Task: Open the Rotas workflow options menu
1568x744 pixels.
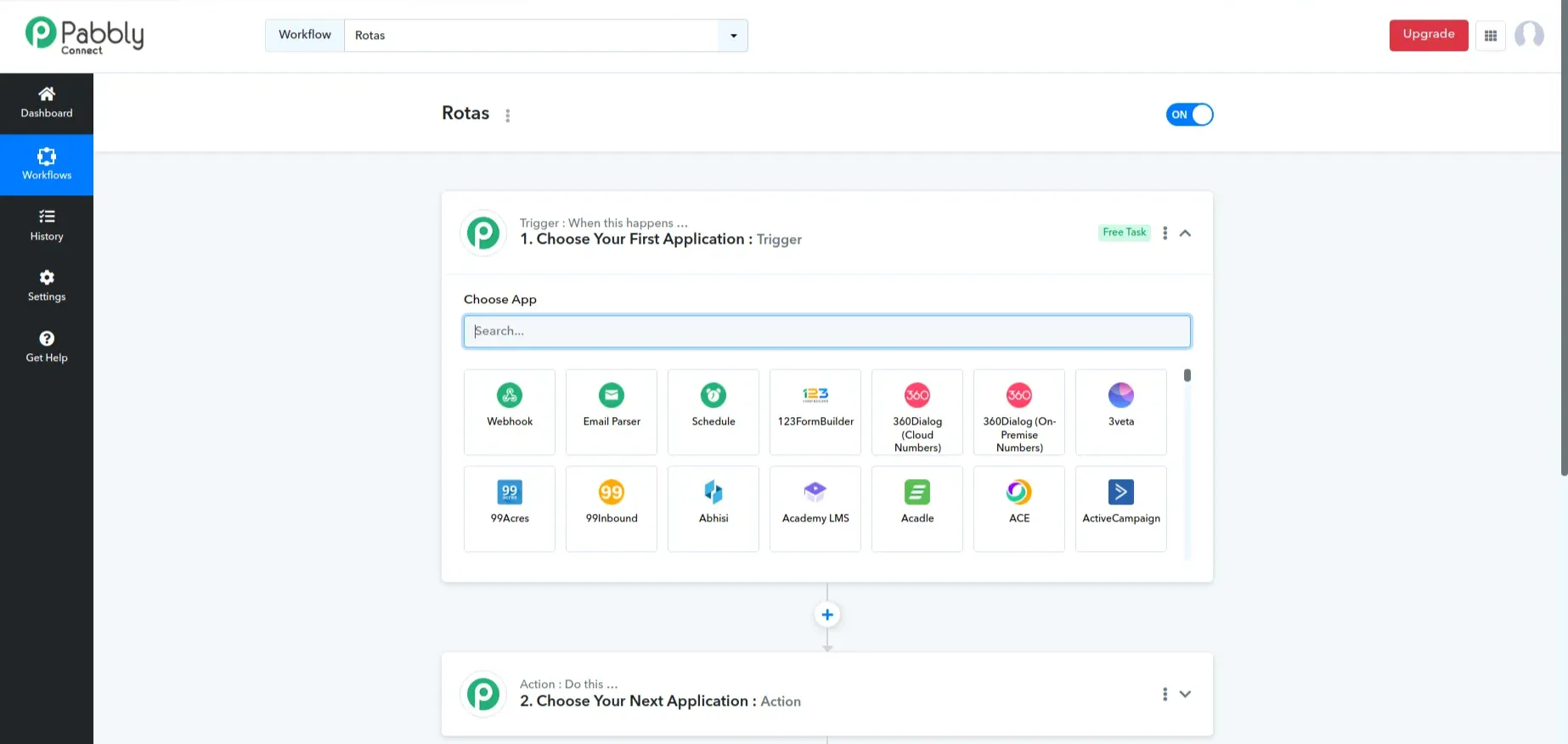Action: click(508, 116)
